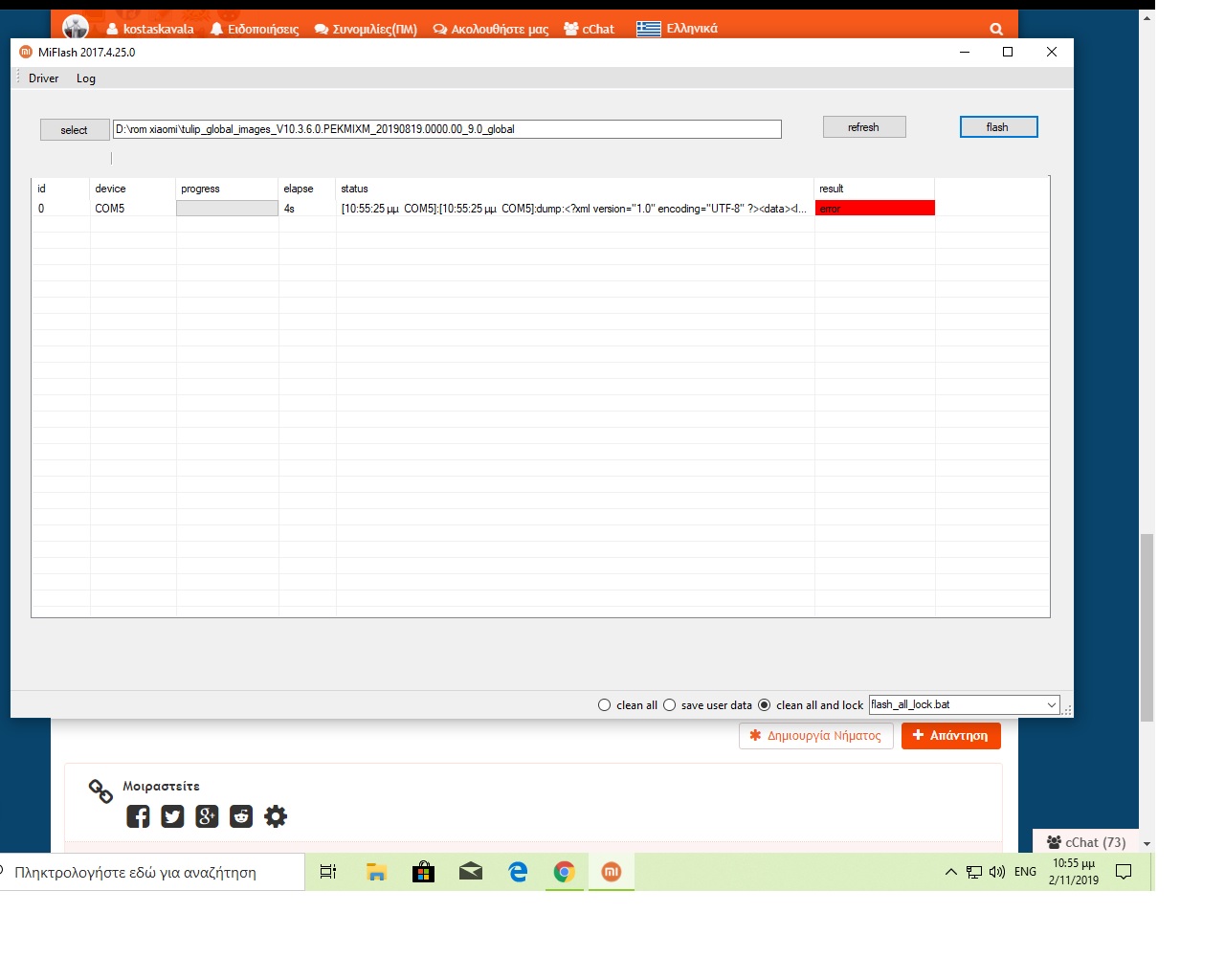Share the thread on Twitter
The image size is (1225, 980).
click(x=172, y=816)
